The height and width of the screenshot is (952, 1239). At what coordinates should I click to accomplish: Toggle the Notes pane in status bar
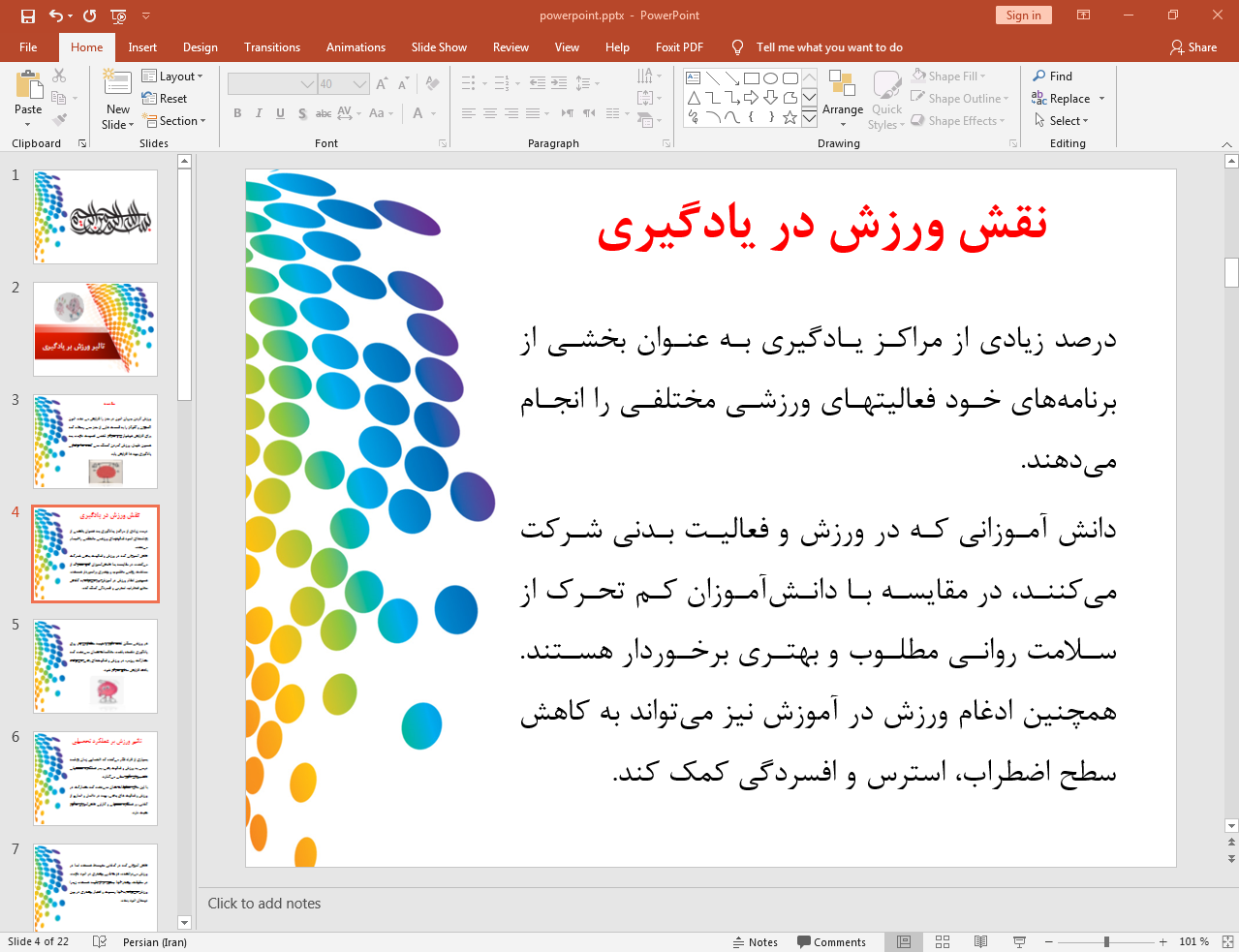[x=756, y=942]
